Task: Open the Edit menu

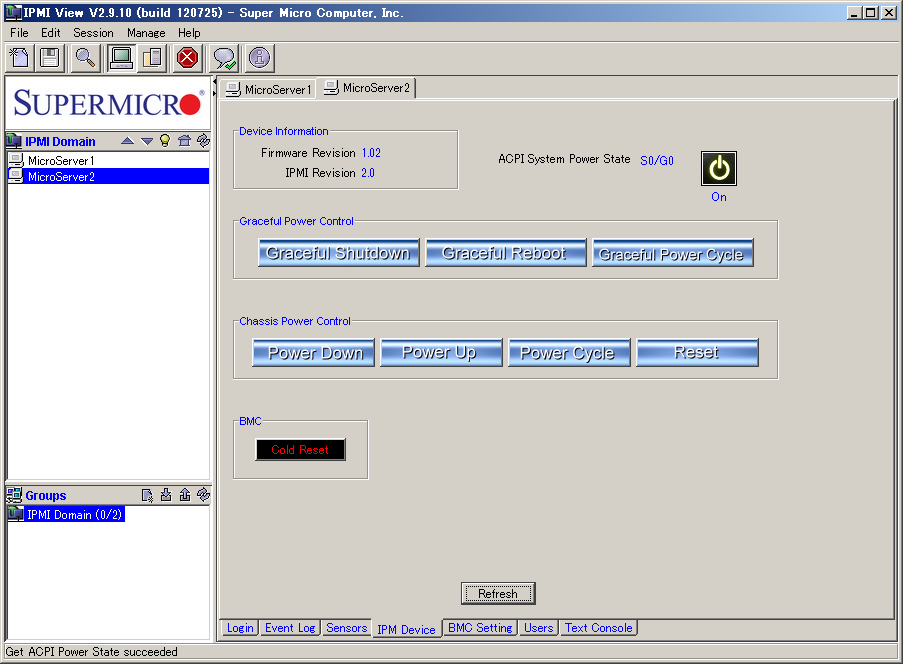Action: (x=51, y=33)
